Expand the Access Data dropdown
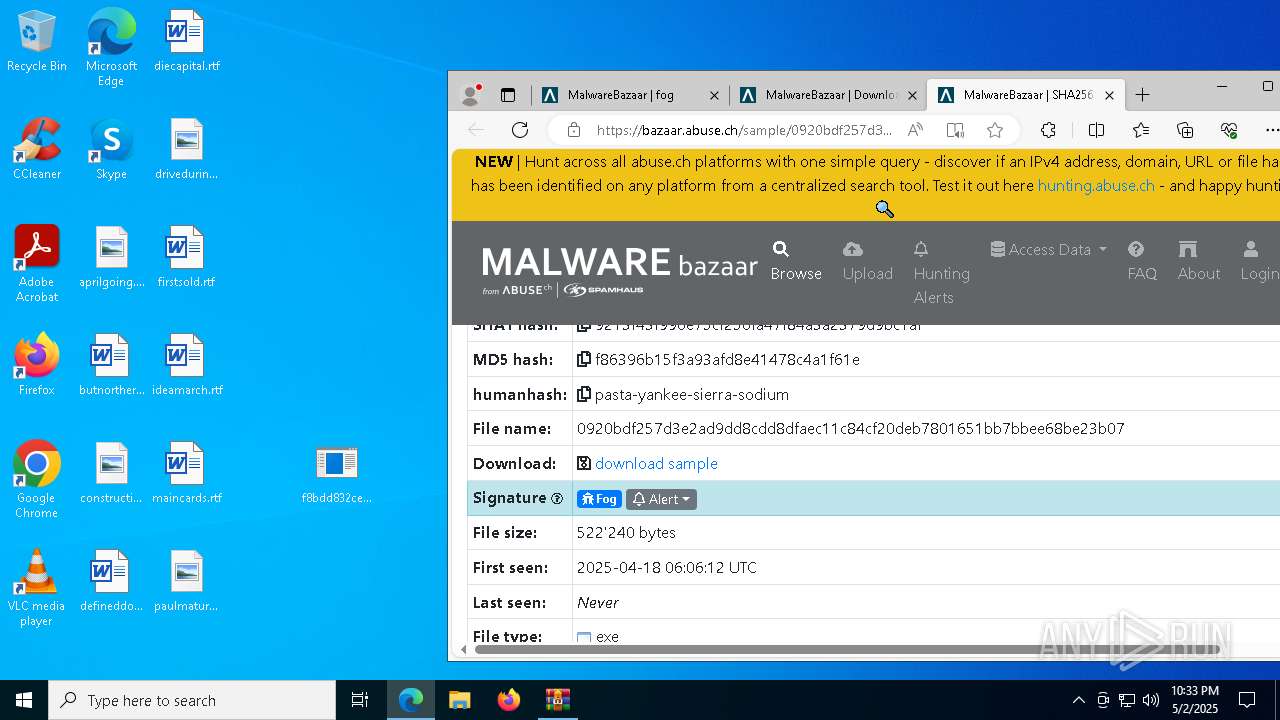 click(1049, 249)
